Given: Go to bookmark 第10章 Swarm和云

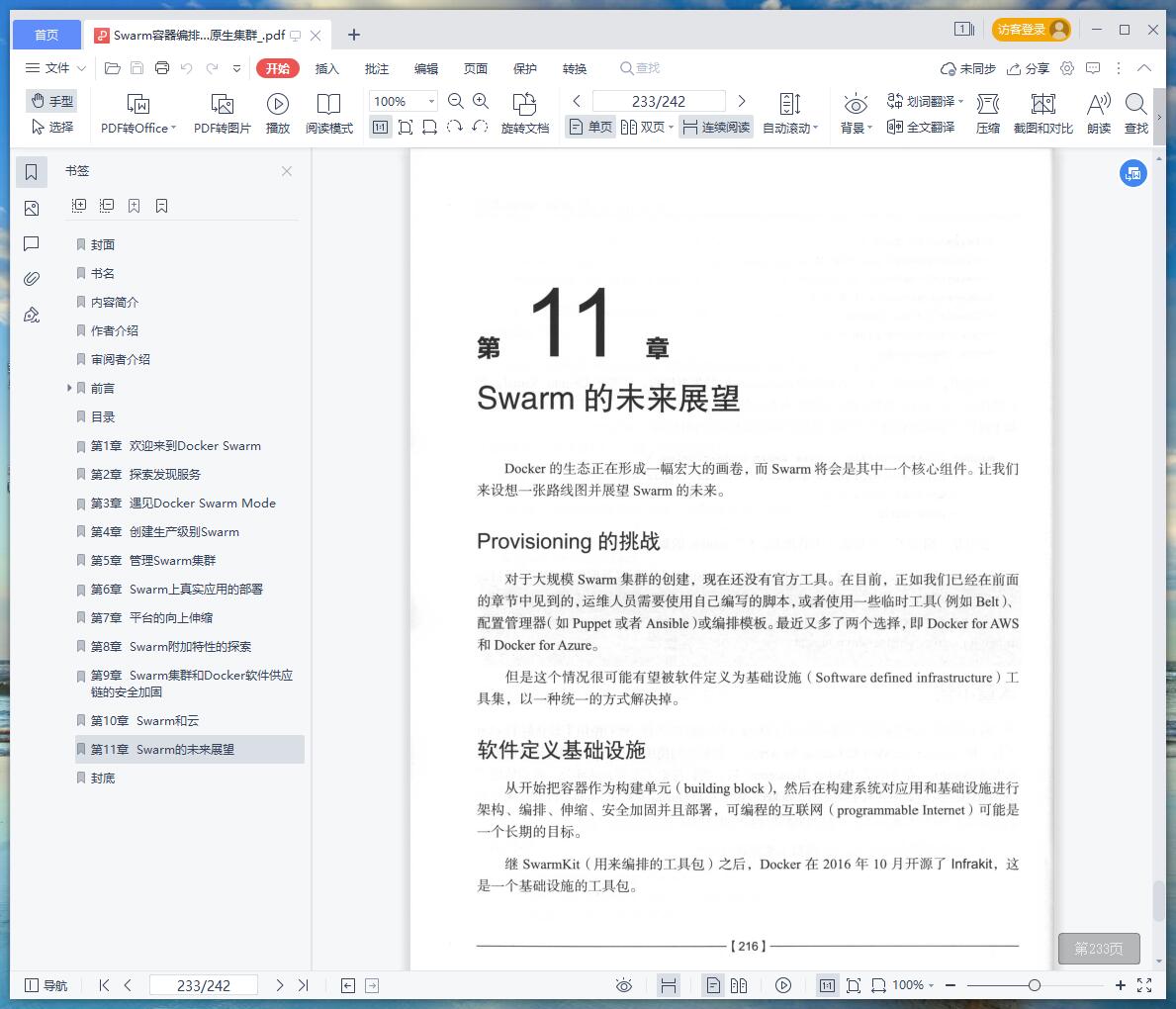Looking at the screenshot, I should point(144,721).
